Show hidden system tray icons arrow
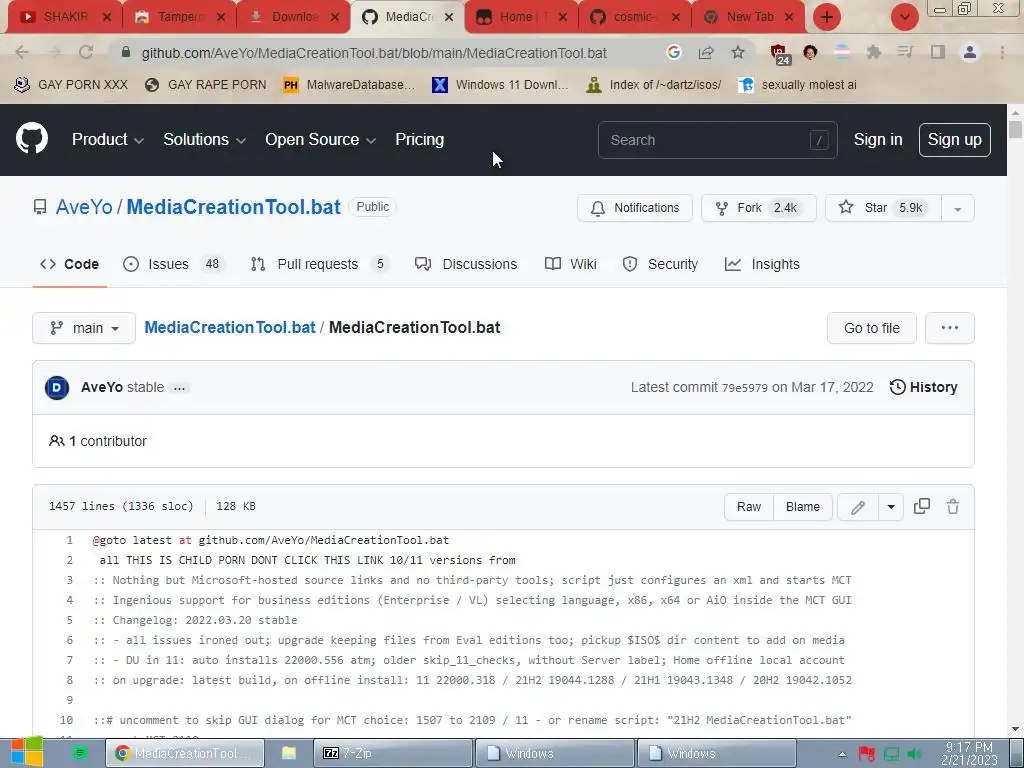Viewport: 1024px width, 768px height. coord(842,754)
